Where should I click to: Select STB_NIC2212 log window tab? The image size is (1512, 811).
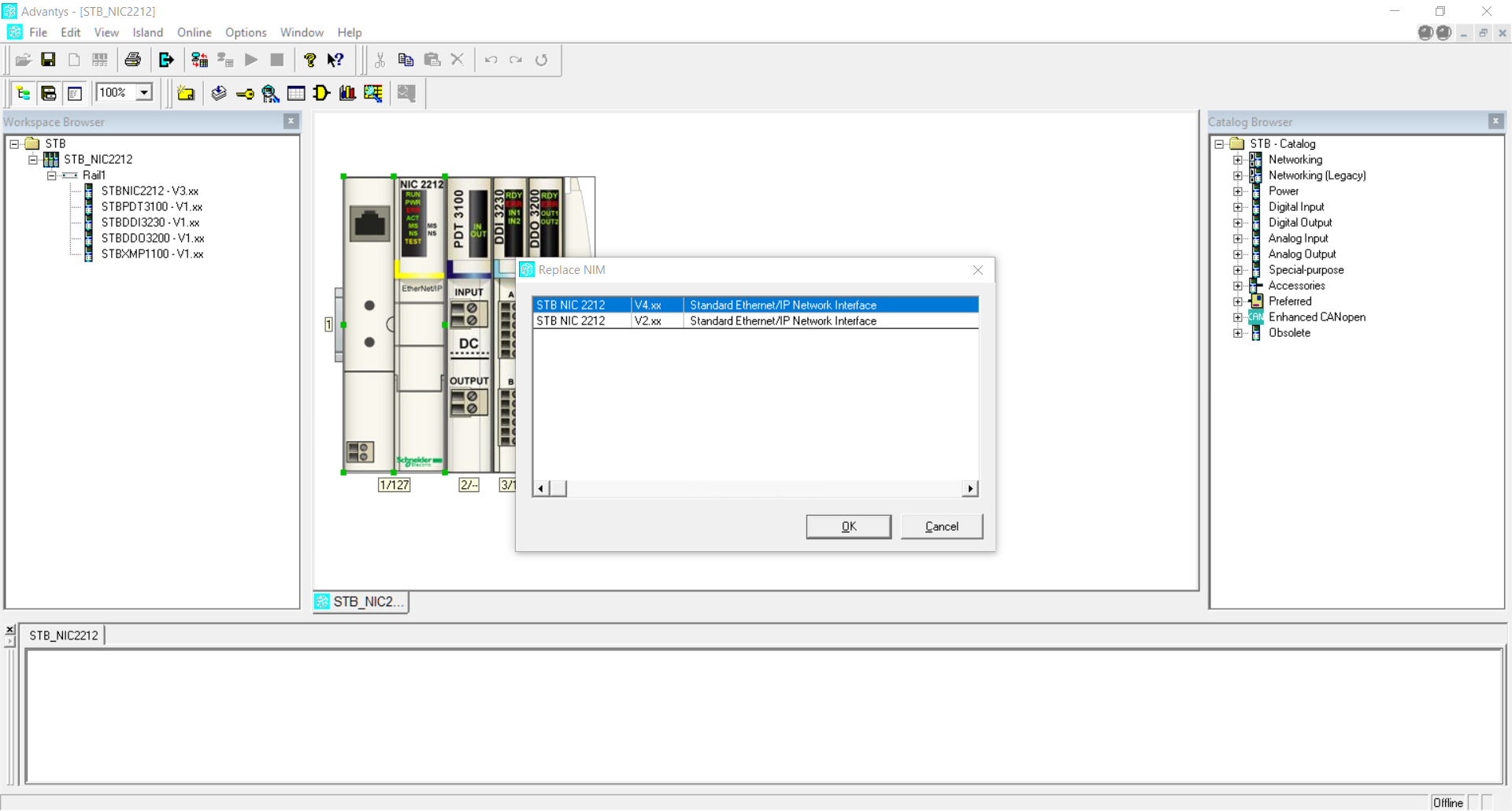(63, 635)
